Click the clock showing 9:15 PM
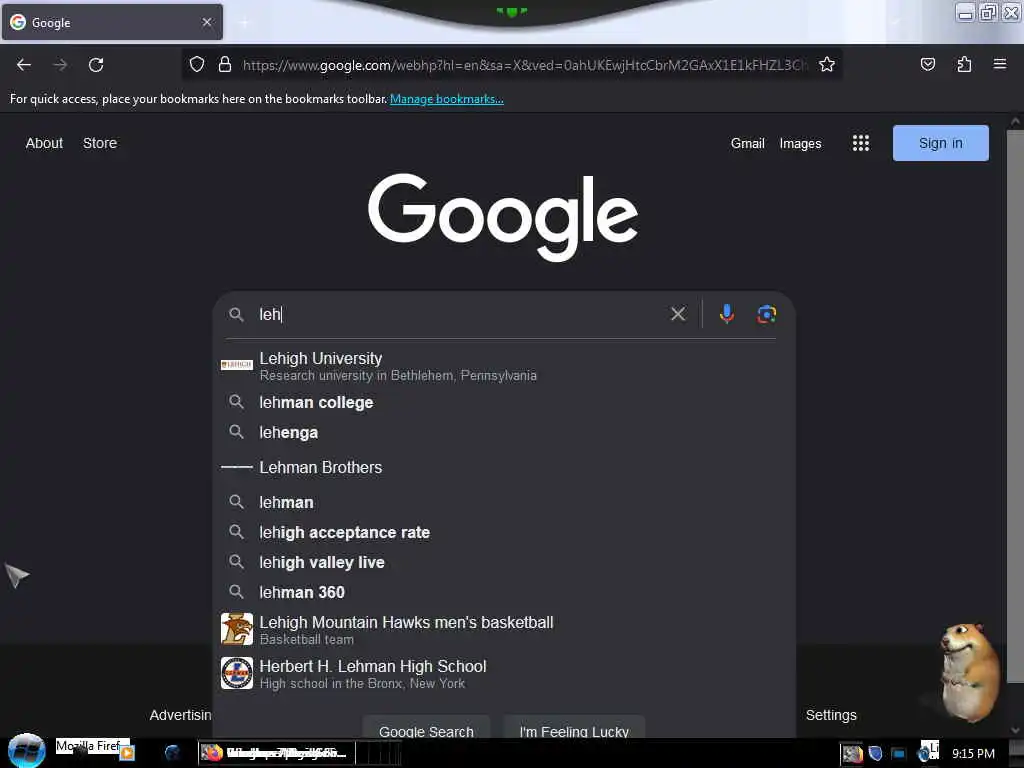The image size is (1024, 768). [973, 754]
